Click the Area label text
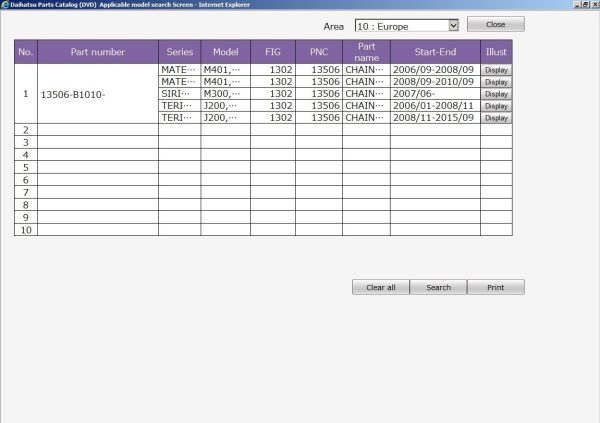This screenshot has height=423, width=600. pos(334,26)
